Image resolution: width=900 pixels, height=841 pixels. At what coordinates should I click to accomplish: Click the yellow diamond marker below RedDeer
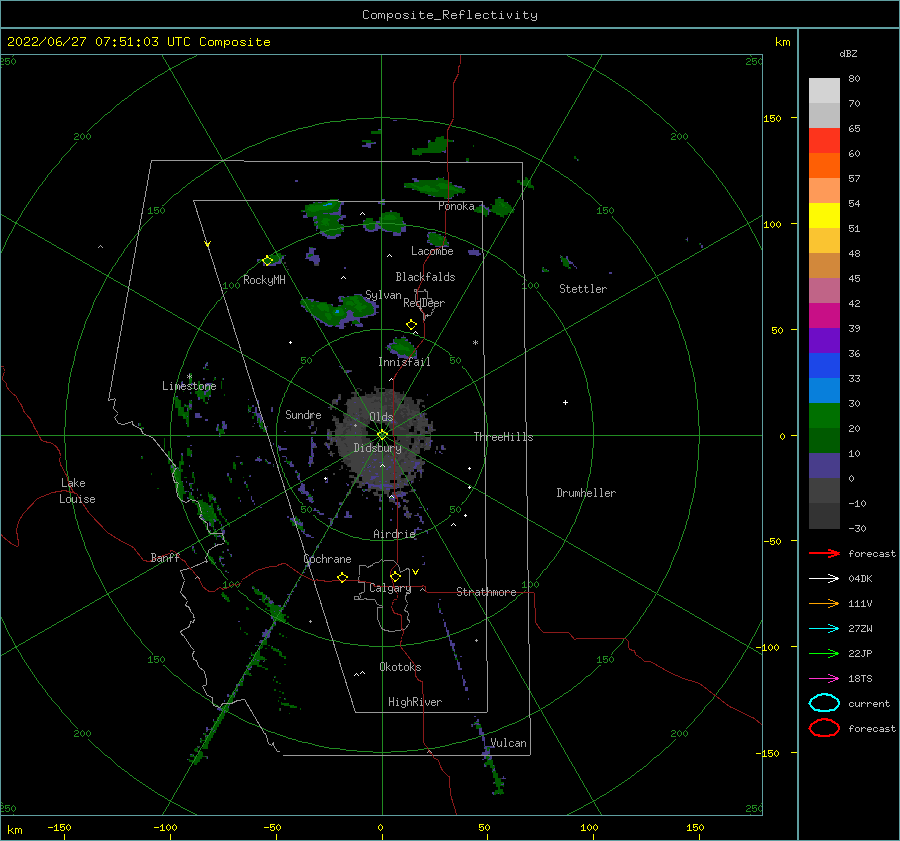click(x=412, y=325)
